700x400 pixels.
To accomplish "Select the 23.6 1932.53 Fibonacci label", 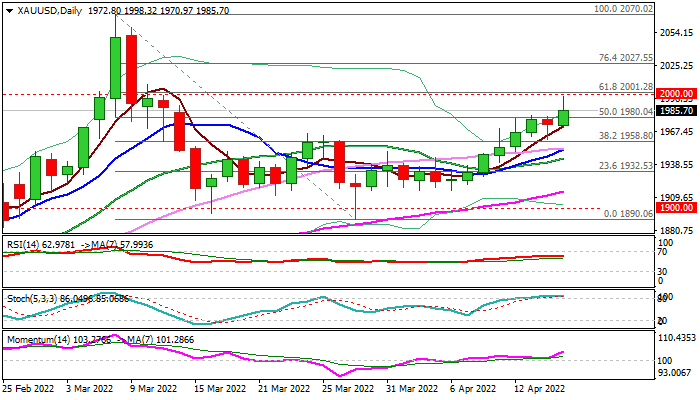I will [x=625, y=165].
